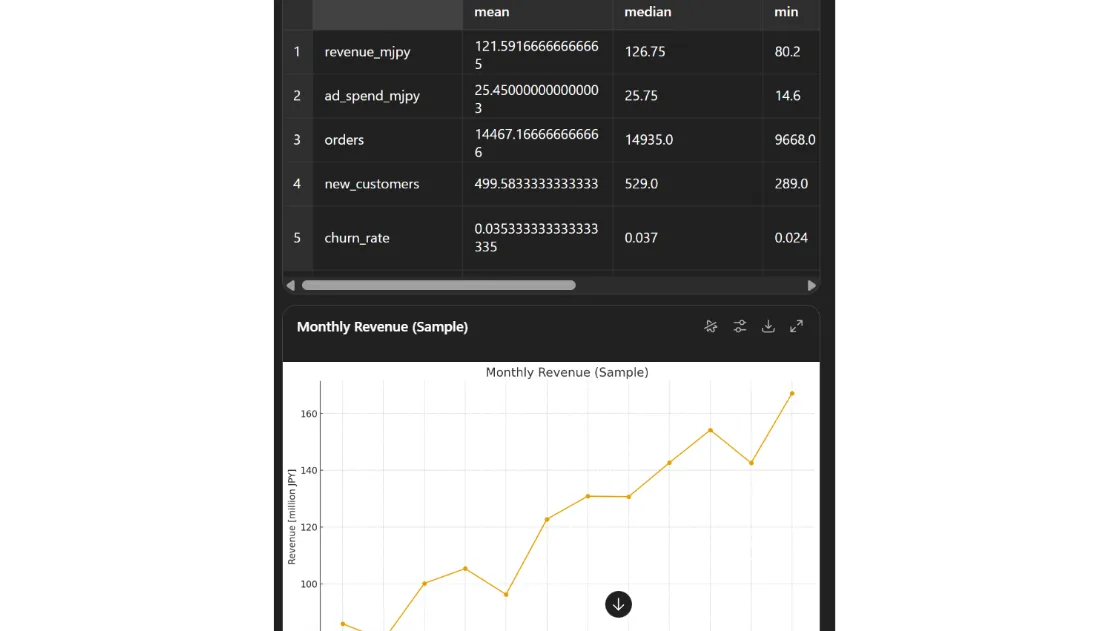This screenshot has height=631, width=1119.
Task: Click min value 9668.0
Action: pyautogui.click(x=794, y=140)
